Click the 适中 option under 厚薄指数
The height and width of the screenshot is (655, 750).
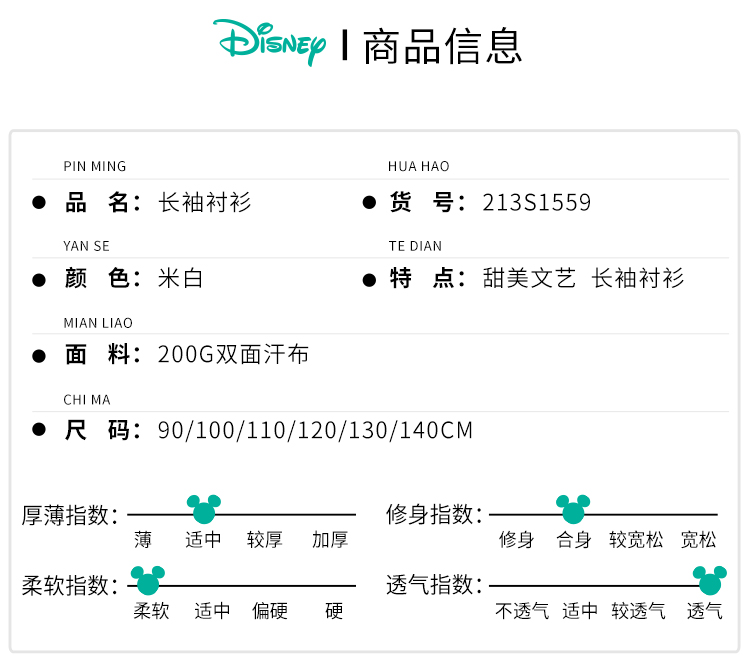(x=203, y=540)
